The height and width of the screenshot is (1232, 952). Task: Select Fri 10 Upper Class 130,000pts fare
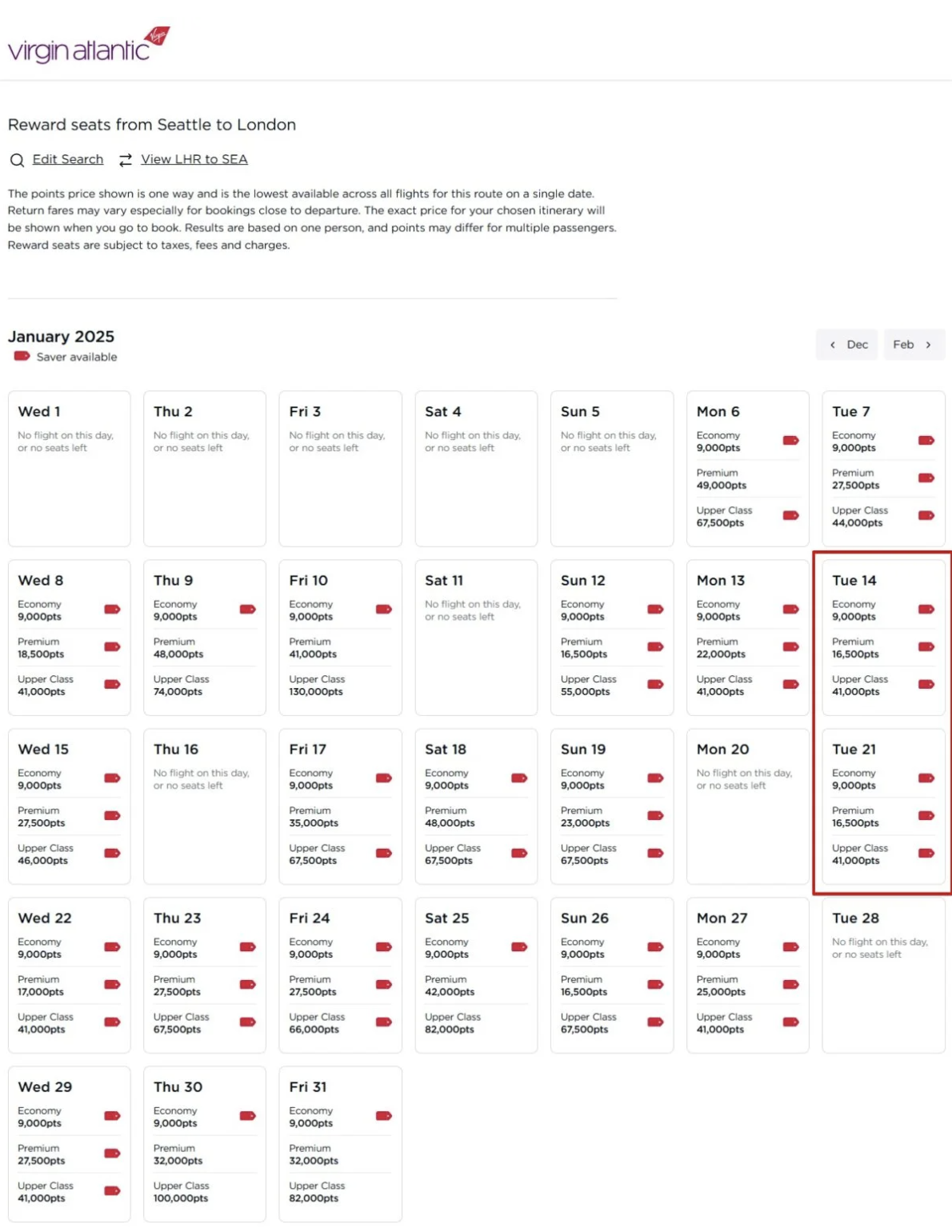pyautogui.click(x=340, y=685)
